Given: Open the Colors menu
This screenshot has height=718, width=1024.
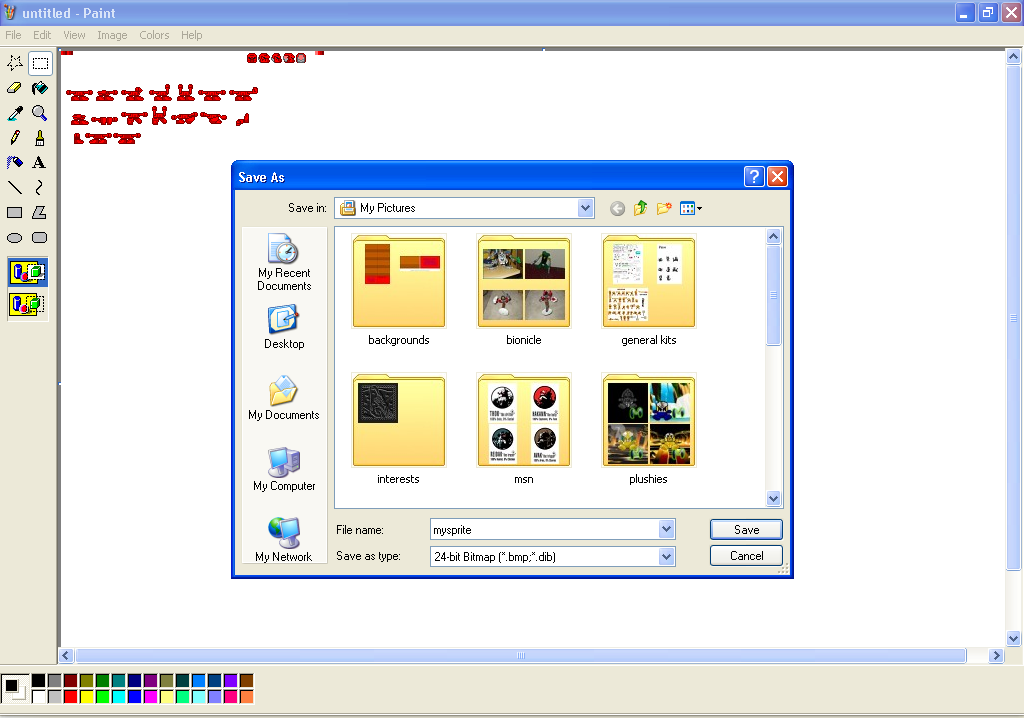Looking at the screenshot, I should pos(154,35).
